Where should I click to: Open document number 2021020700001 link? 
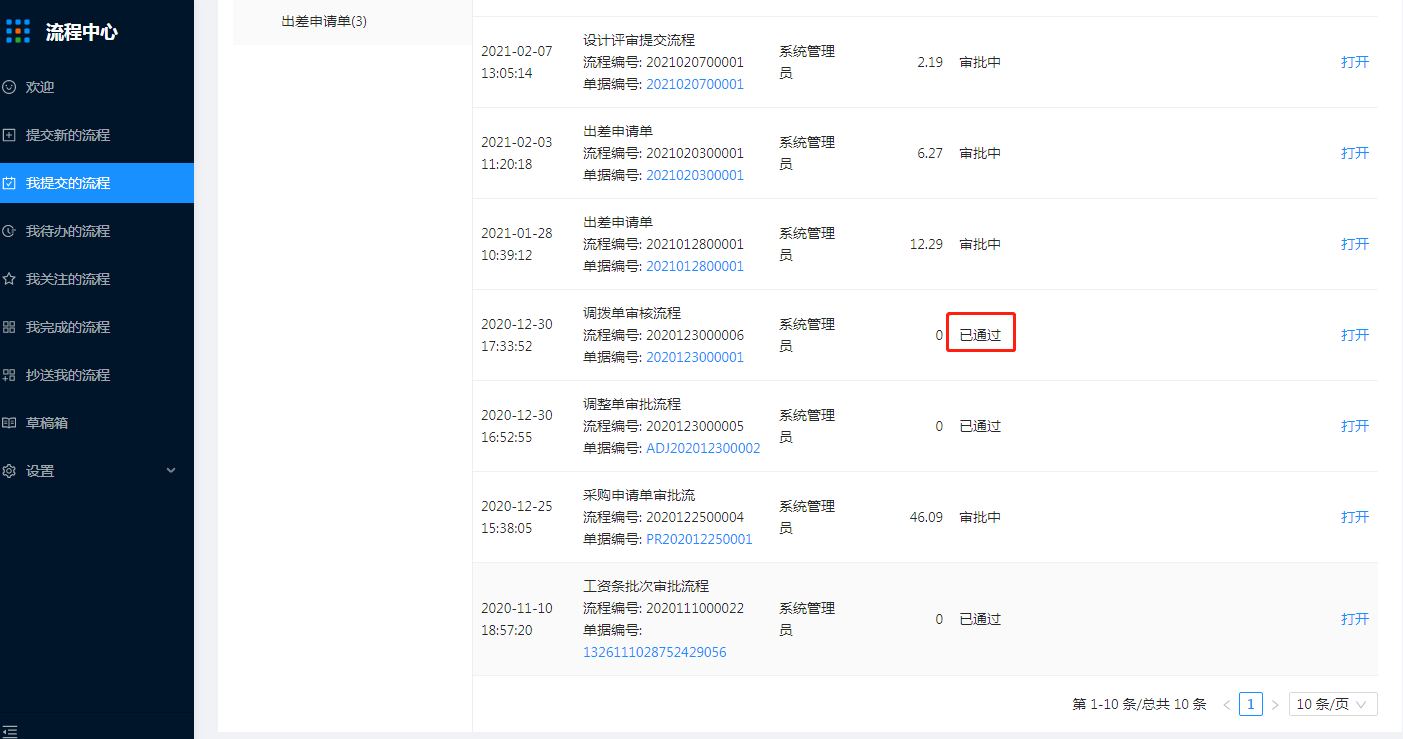695,84
